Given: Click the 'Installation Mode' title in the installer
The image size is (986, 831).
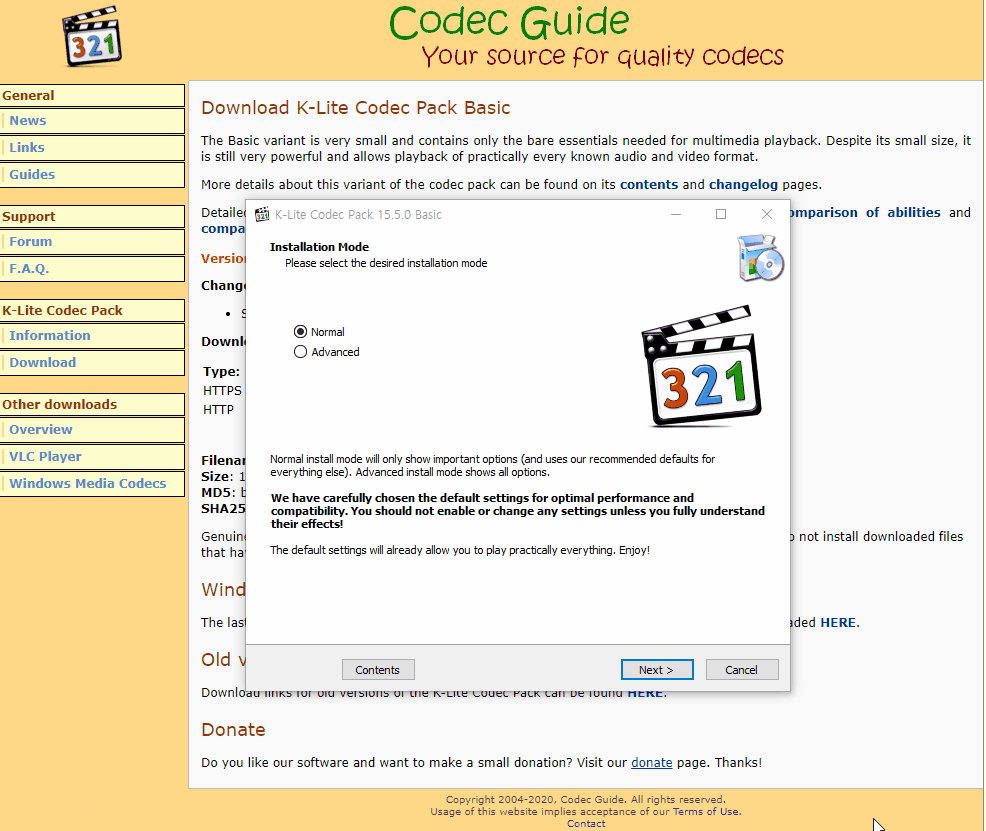Looking at the screenshot, I should point(319,247).
